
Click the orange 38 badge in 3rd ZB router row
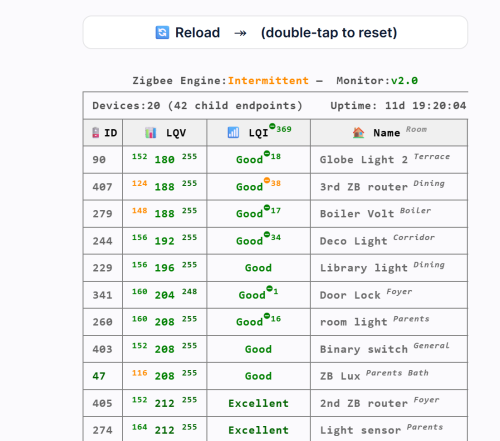tap(272, 183)
